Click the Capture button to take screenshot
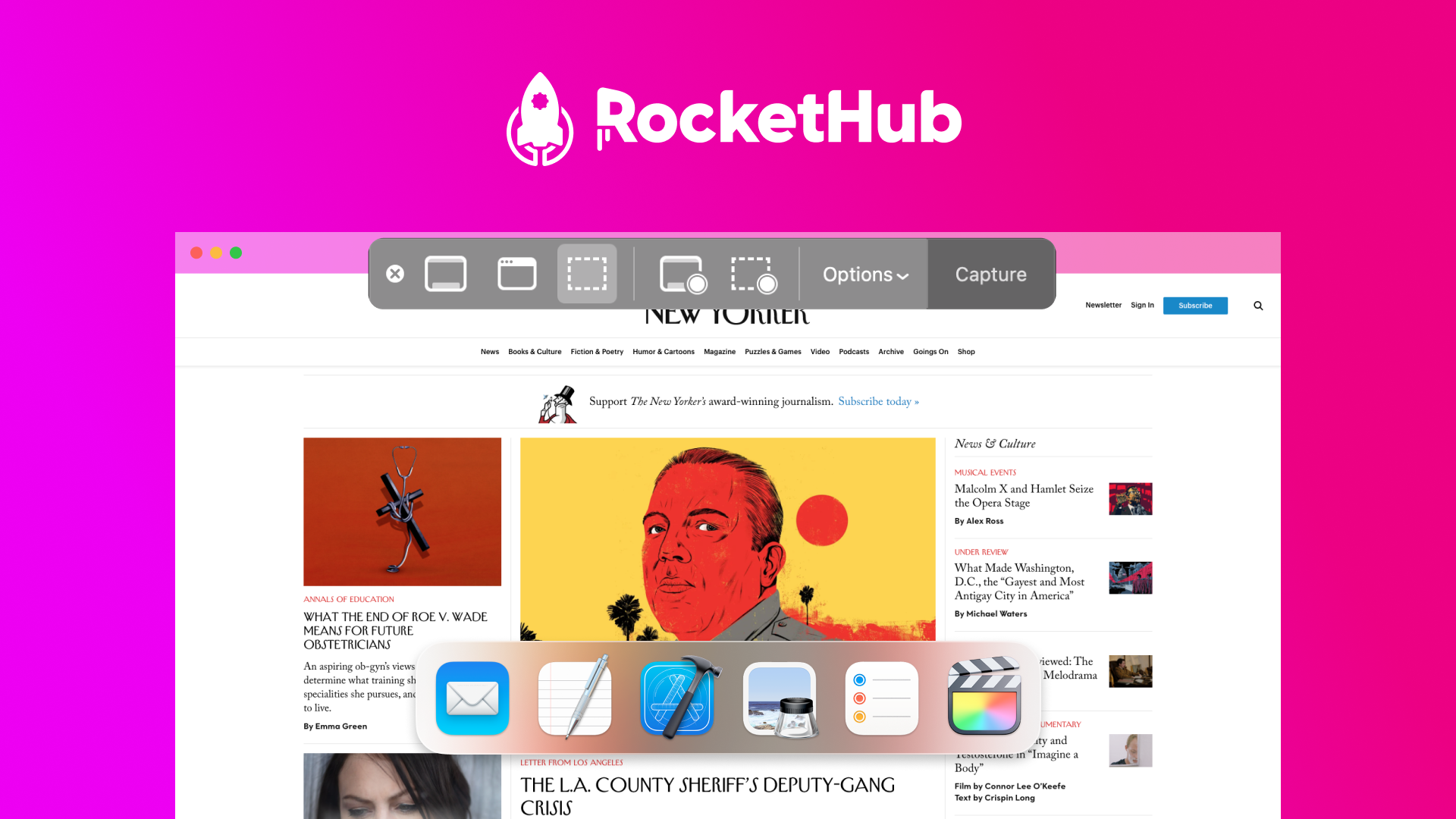Screen dimensions: 1456x819 pyautogui.click(x=990, y=274)
